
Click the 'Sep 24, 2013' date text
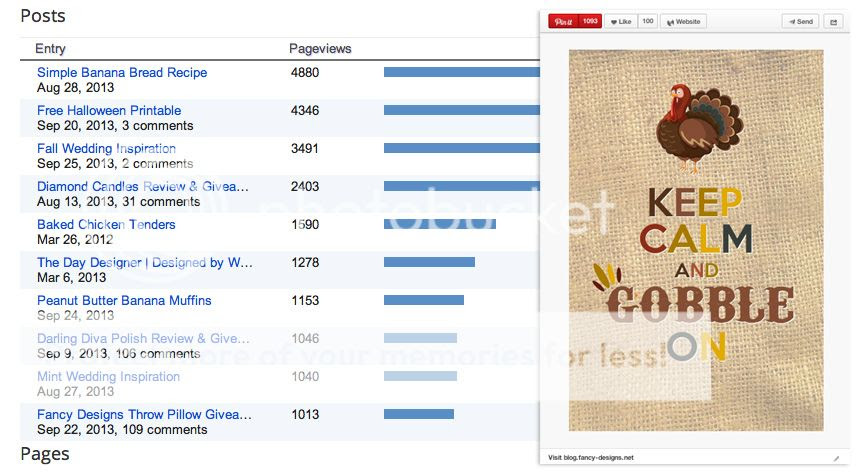[75, 316]
